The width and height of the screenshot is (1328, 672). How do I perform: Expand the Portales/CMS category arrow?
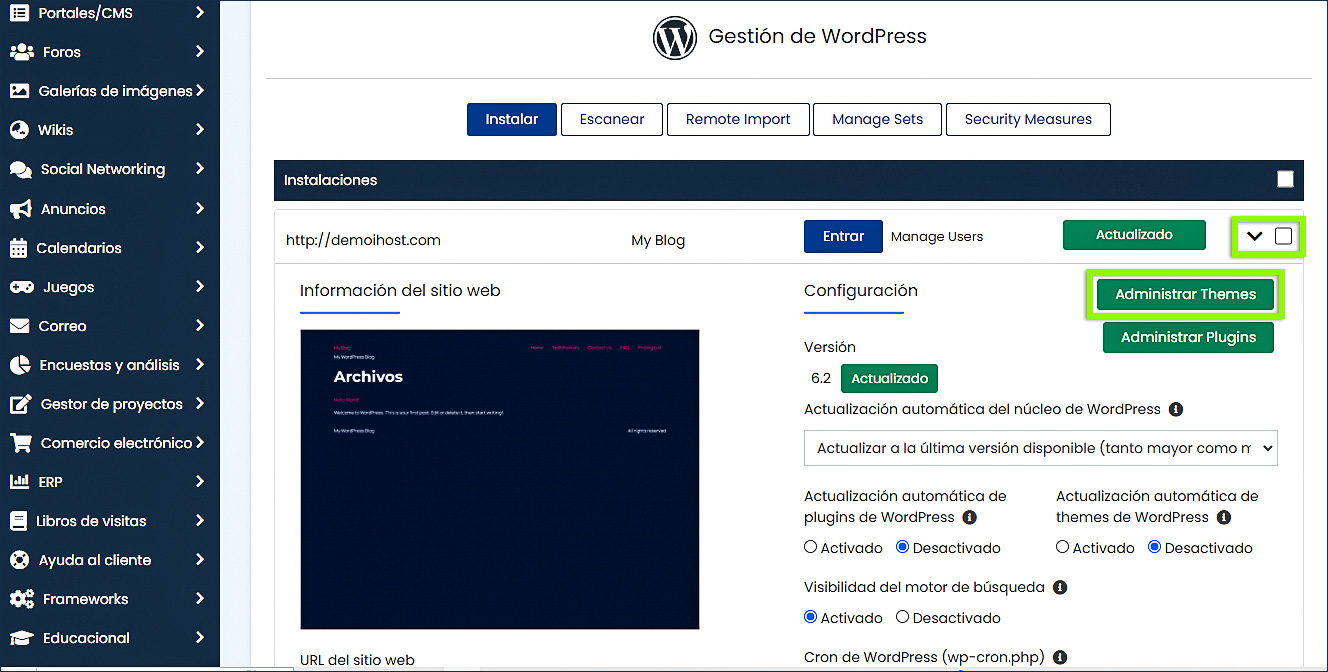point(200,13)
